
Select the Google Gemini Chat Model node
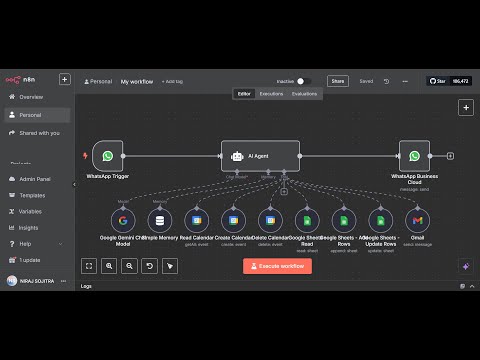click(123, 220)
